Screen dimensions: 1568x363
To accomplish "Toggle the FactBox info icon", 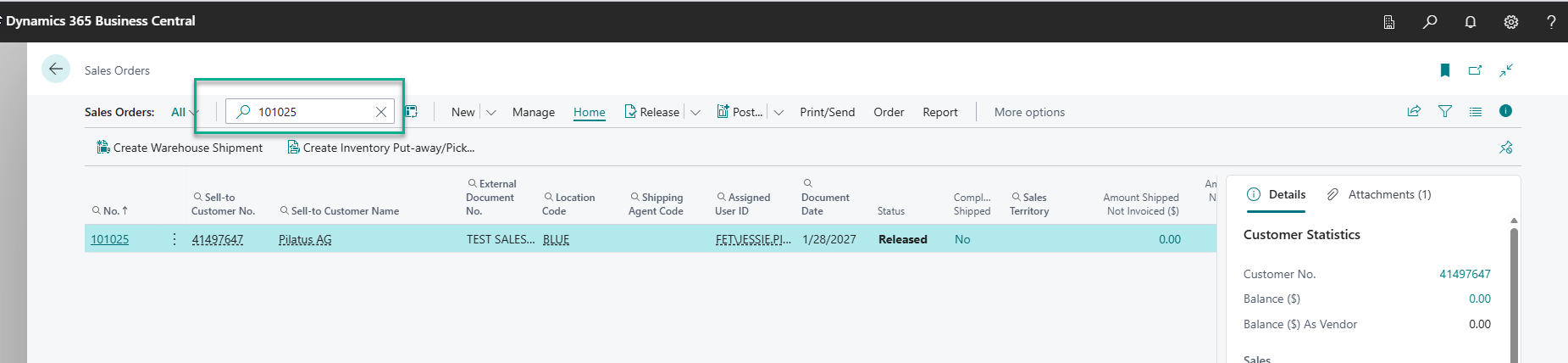I will click(1505, 110).
